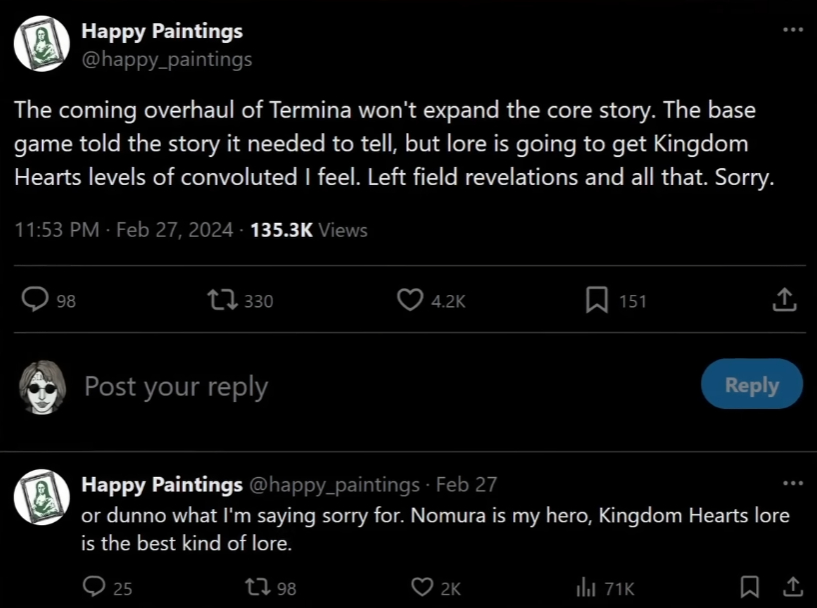The height and width of the screenshot is (608, 817).
Task: Open the Feb 27 timestamp on reply
Action: click(467, 485)
